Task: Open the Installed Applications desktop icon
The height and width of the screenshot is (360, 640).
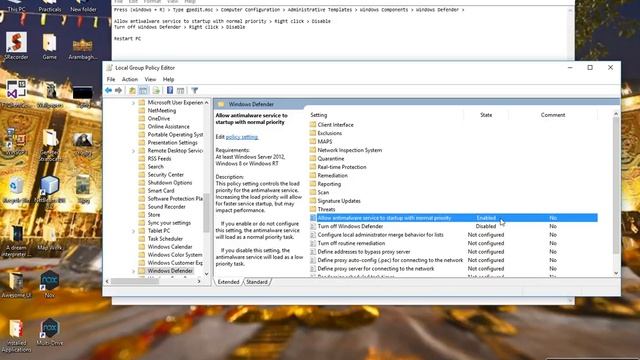Action: point(16,336)
